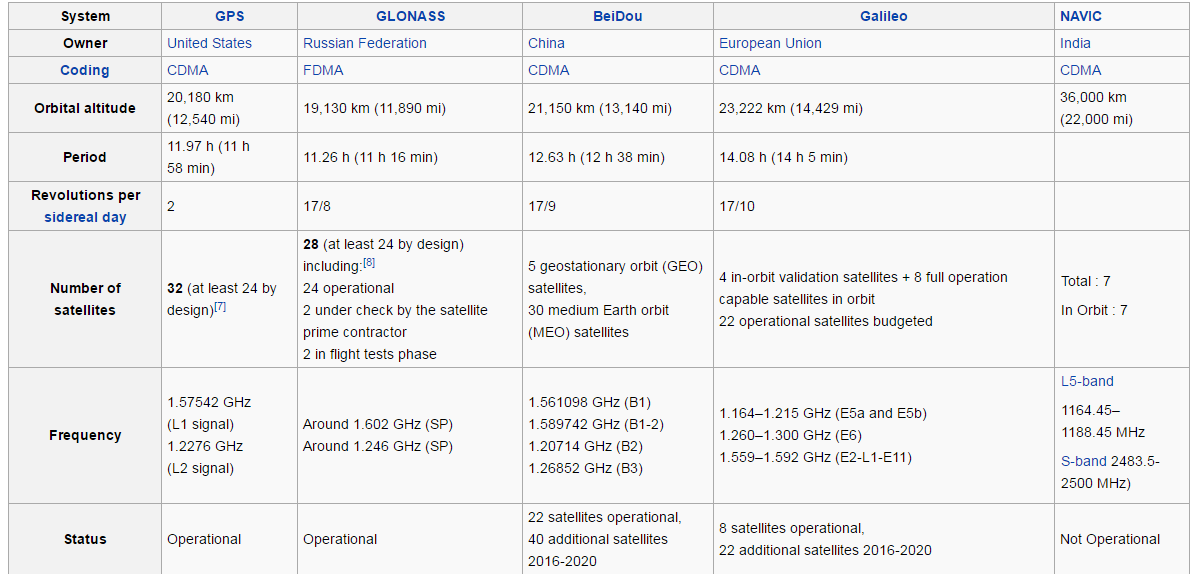Screen dimensions: 1191x574
Task: Click the India owner link
Action: point(1075,43)
